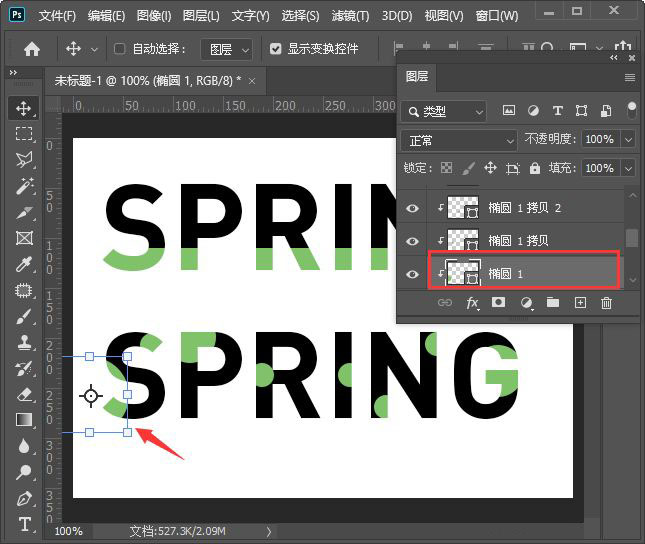Lock layer position

[x=490, y=167]
